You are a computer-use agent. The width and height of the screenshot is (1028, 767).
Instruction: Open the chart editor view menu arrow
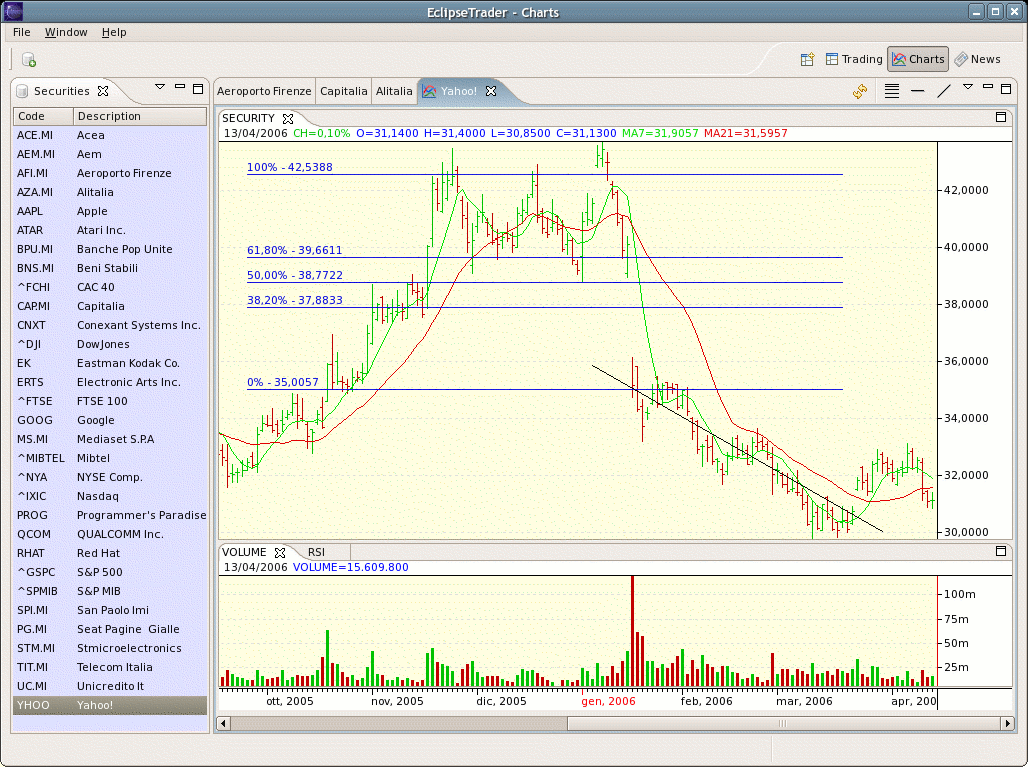click(967, 88)
